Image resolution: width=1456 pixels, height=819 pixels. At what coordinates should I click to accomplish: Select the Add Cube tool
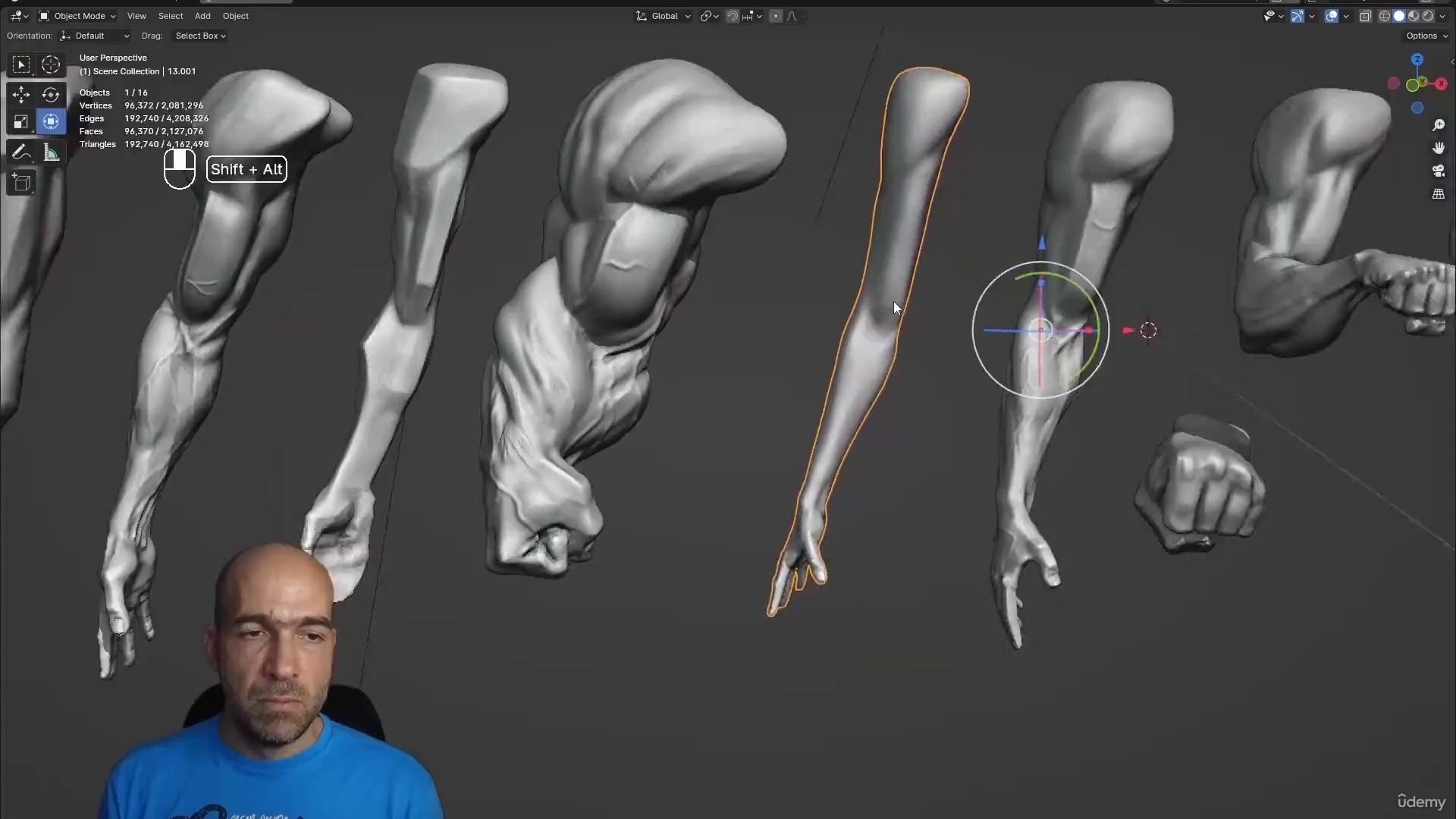[x=21, y=183]
